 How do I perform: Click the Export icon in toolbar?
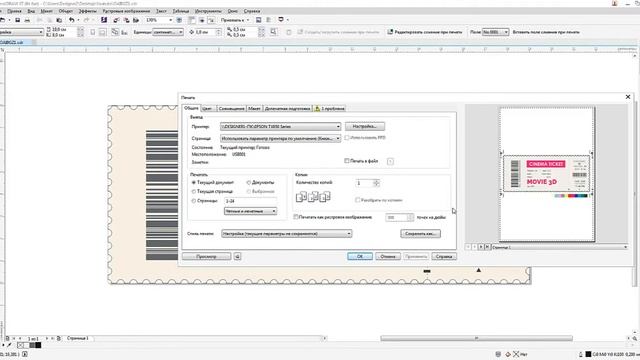point(127,20)
